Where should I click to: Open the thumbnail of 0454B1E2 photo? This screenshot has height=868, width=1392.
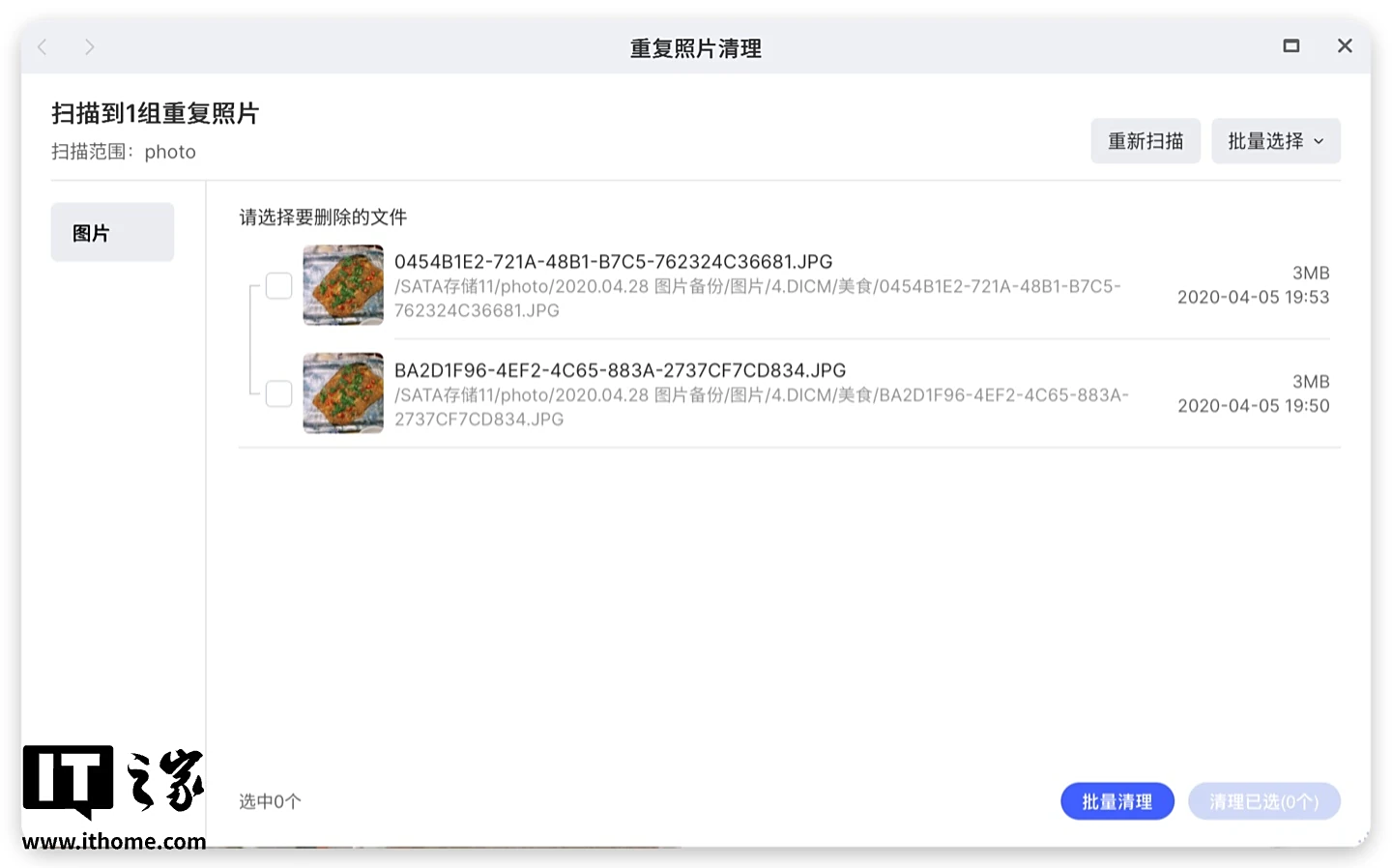(343, 285)
